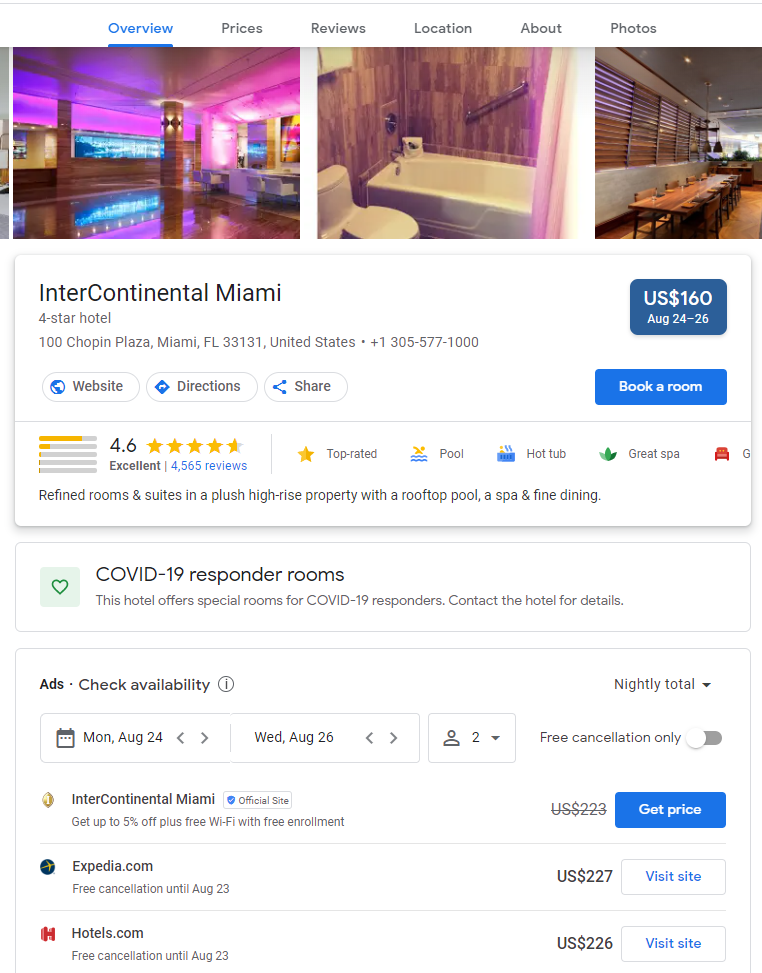Click the US$160 Aug 24–26 price badge
The width and height of the screenshot is (762, 973).
coord(678,307)
